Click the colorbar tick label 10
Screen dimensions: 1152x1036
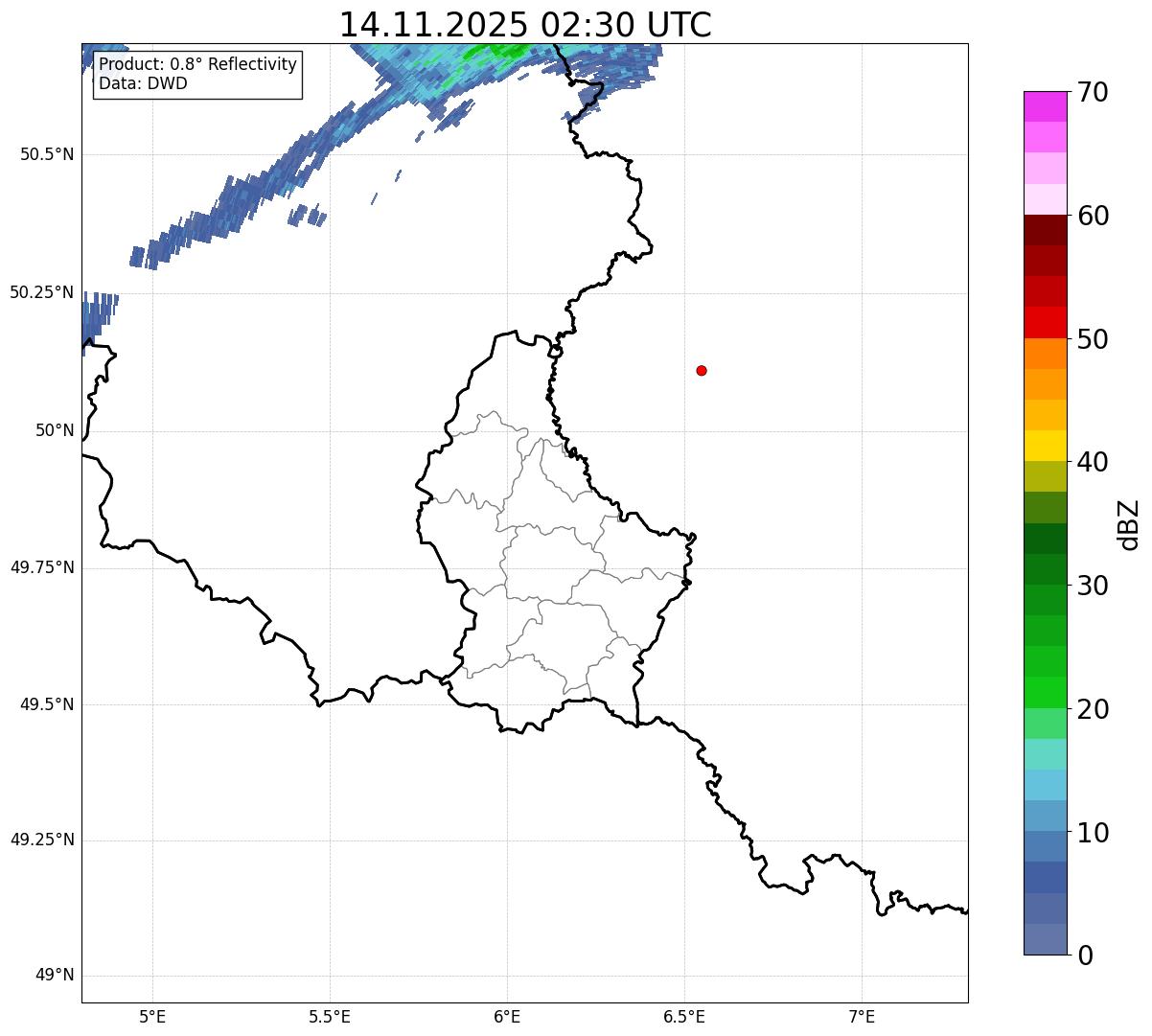tap(1093, 832)
